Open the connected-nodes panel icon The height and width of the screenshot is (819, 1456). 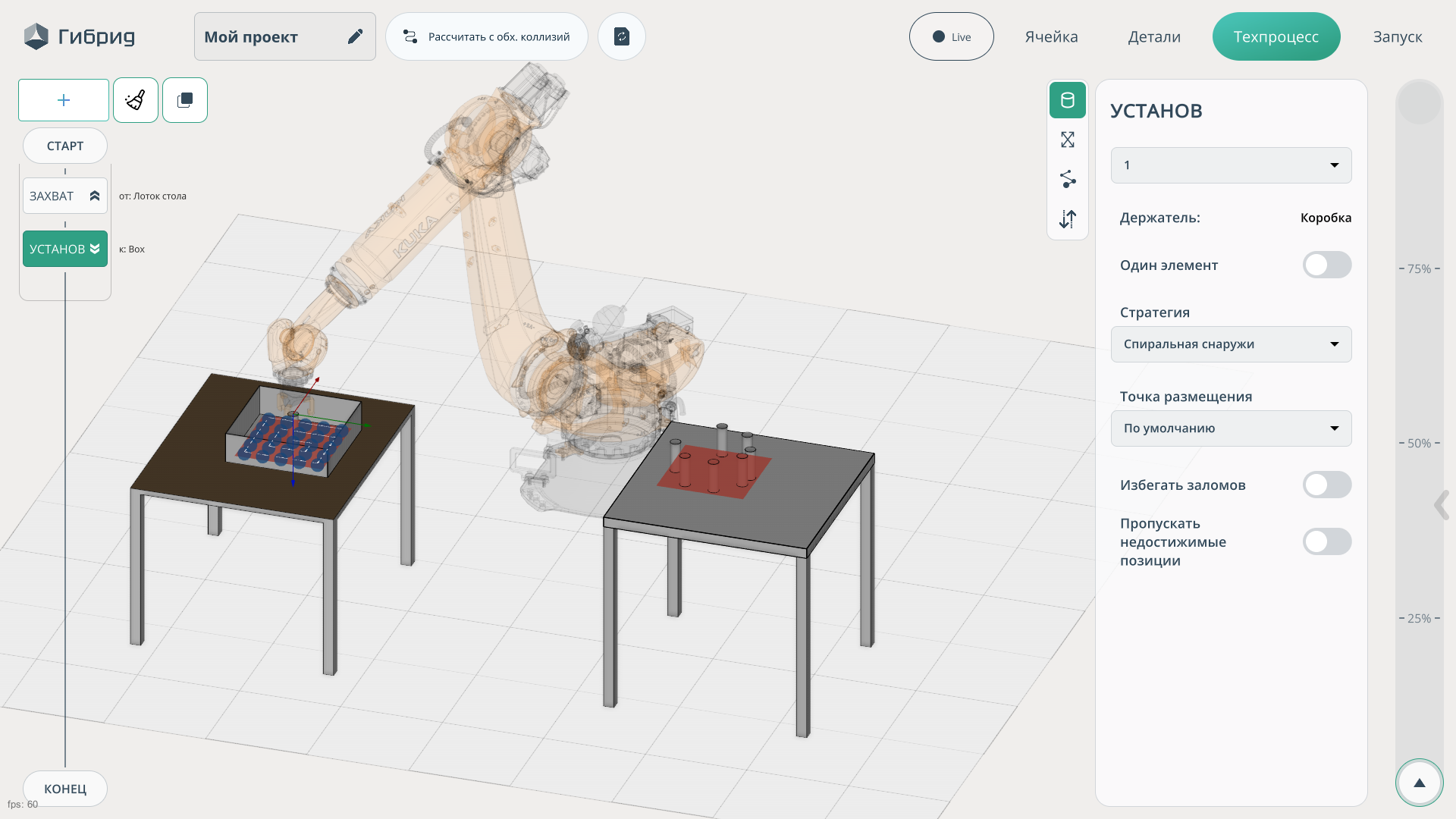tap(1067, 179)
